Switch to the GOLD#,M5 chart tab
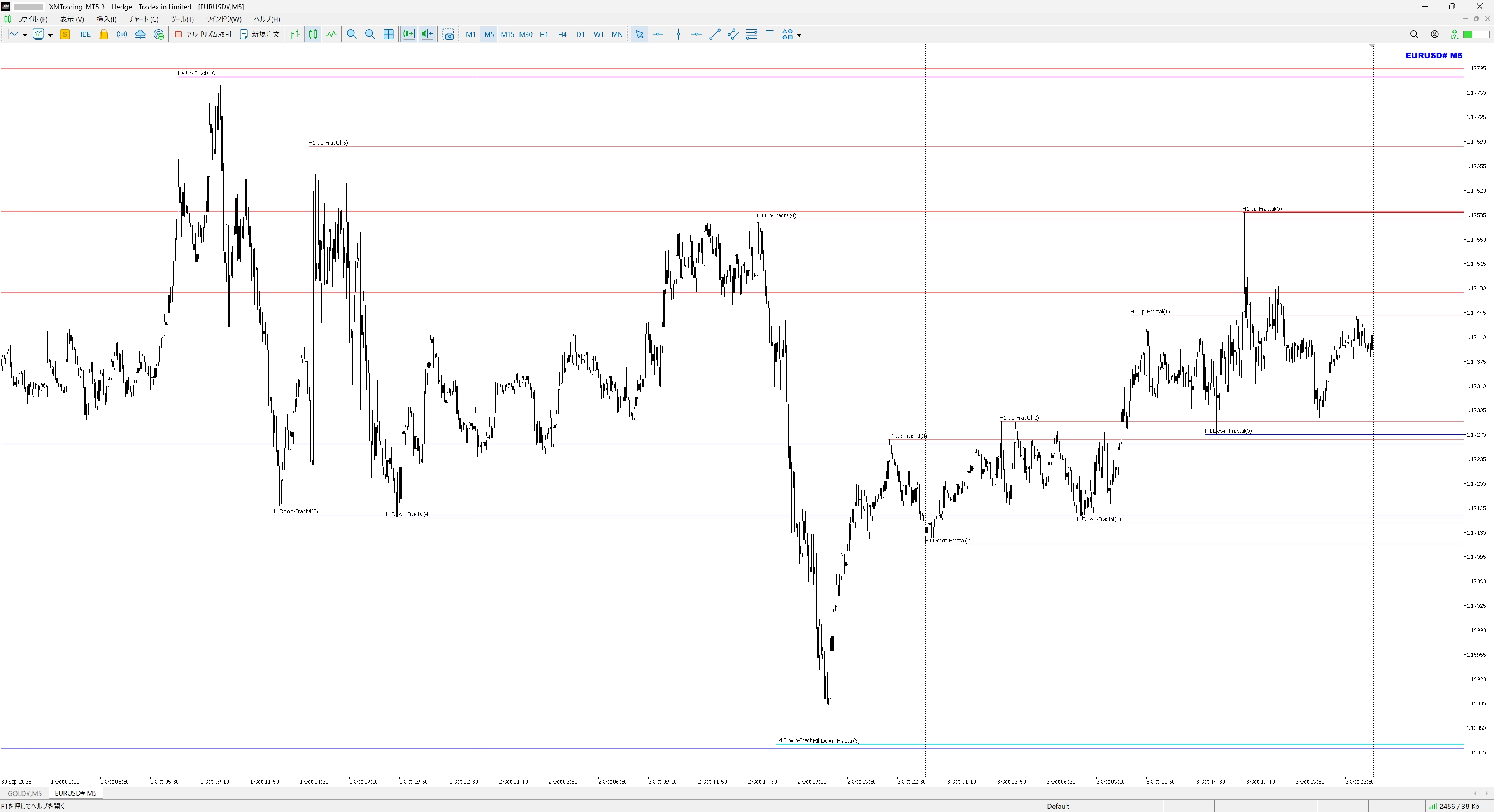Screen dimensions: 1494x812 (x=25, y=793)
